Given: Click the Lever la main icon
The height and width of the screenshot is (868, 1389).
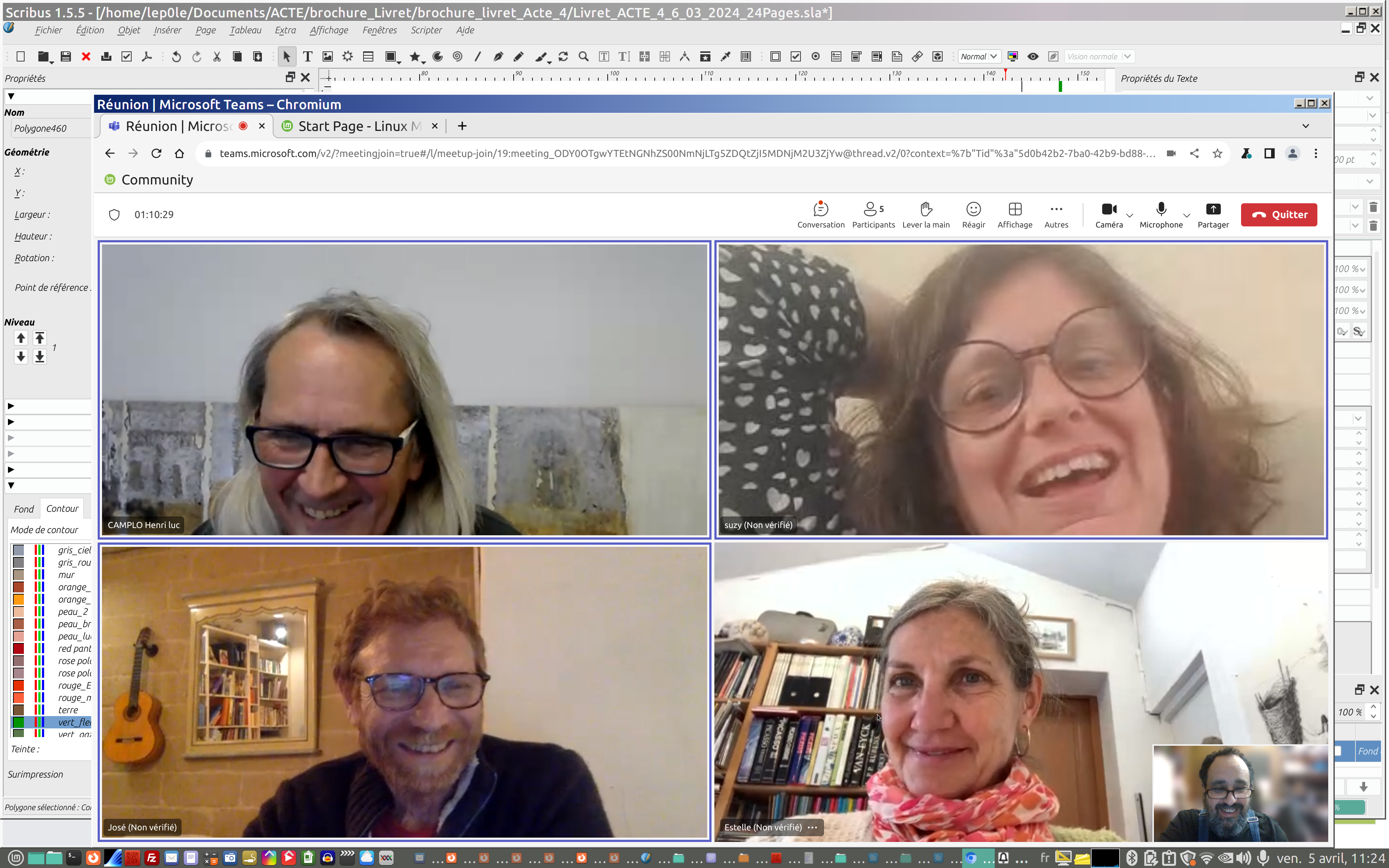Looking at the screenshot, I should [x=925, y=209].
